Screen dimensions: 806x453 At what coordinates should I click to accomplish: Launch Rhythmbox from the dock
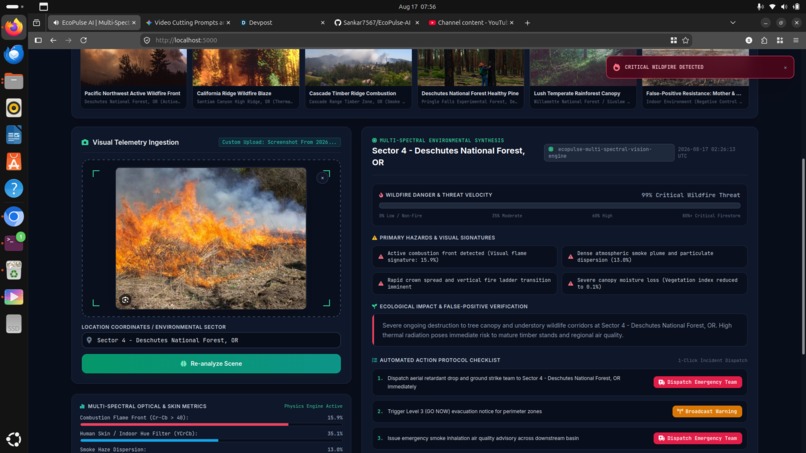14,108
